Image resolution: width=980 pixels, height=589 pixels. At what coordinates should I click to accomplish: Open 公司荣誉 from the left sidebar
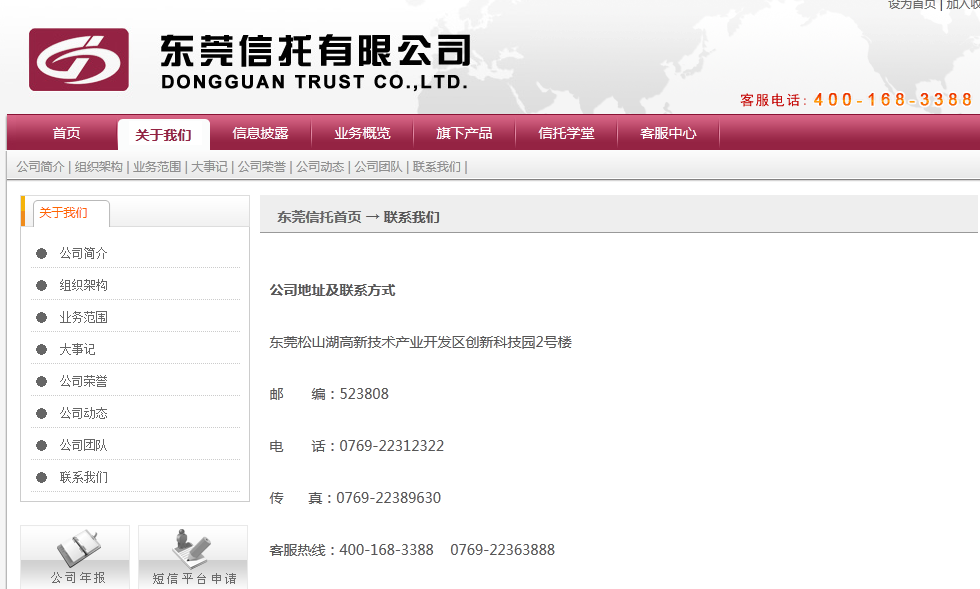pyautogui.click(x=83, y=381)
